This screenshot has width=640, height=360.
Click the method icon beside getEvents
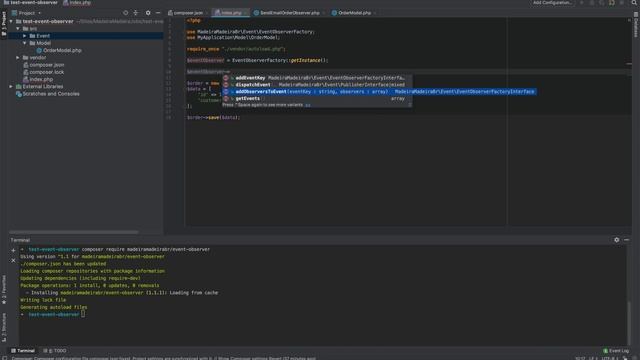point(226,99)
